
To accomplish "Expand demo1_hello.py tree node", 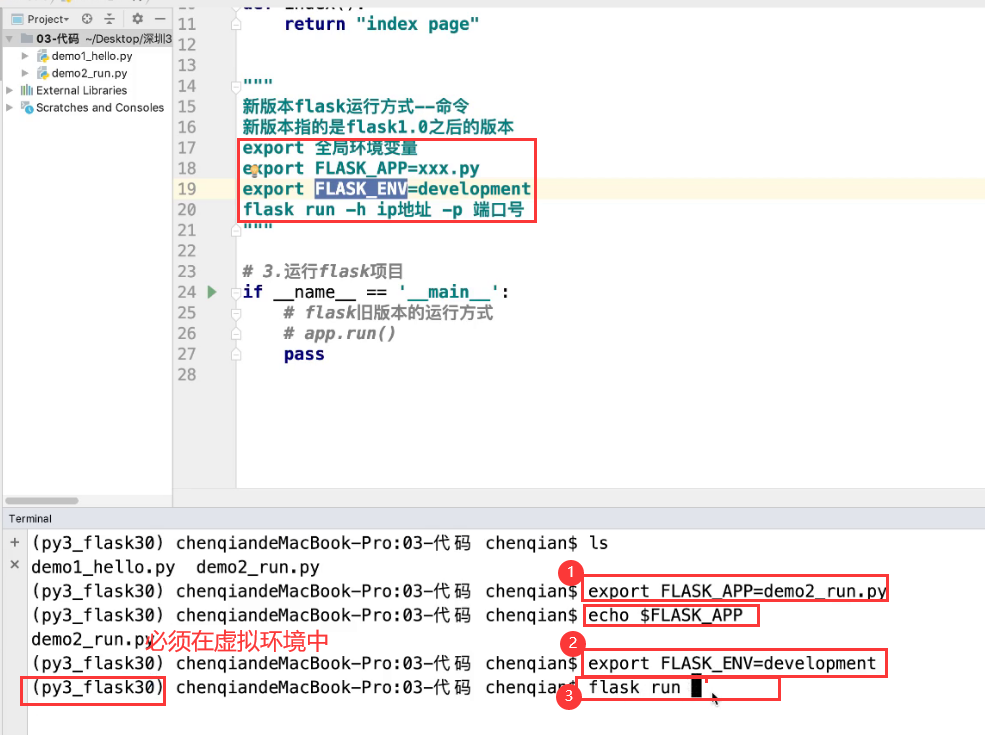I will tap(25, 56).
